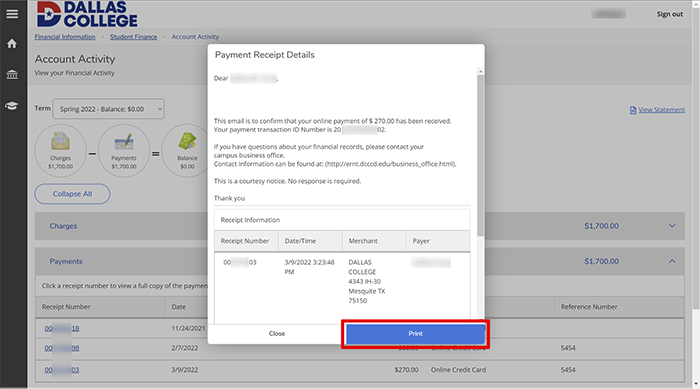Open the graduation cap Academics icon
This screenshot has width=700, height=389.
[x=12, y=105]
